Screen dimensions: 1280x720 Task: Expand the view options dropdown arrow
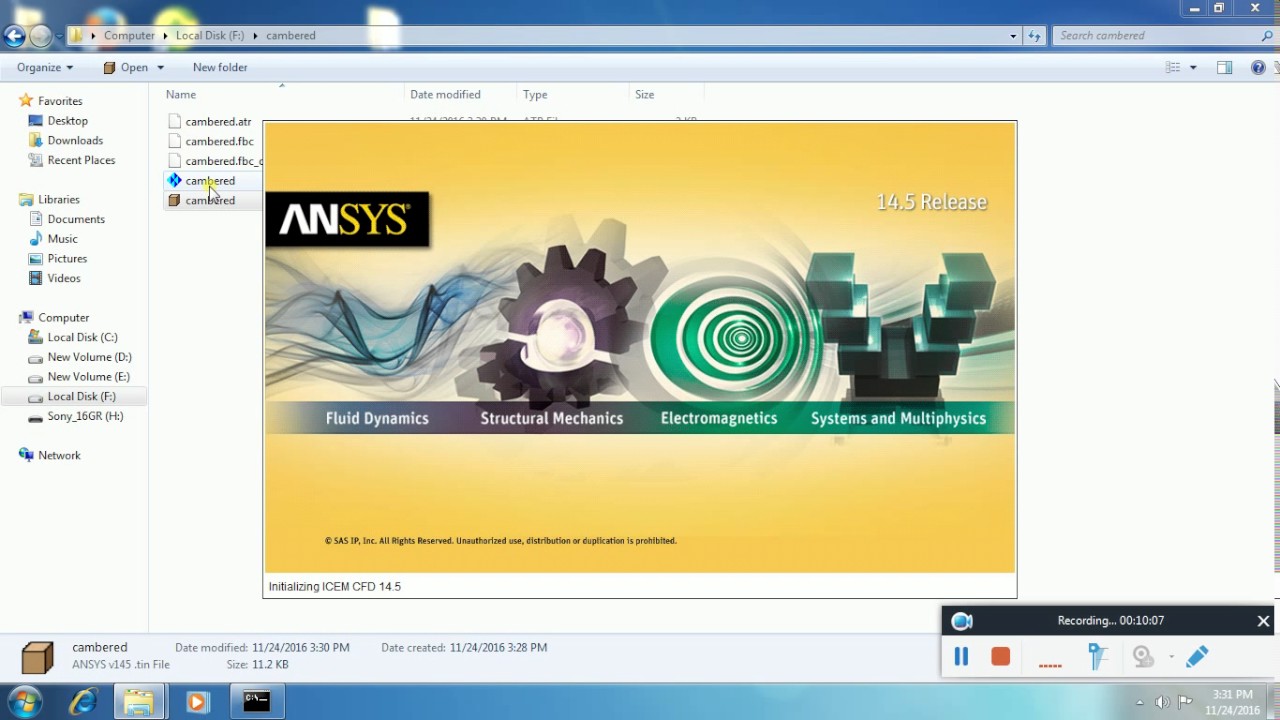[x=1193, y=68]
